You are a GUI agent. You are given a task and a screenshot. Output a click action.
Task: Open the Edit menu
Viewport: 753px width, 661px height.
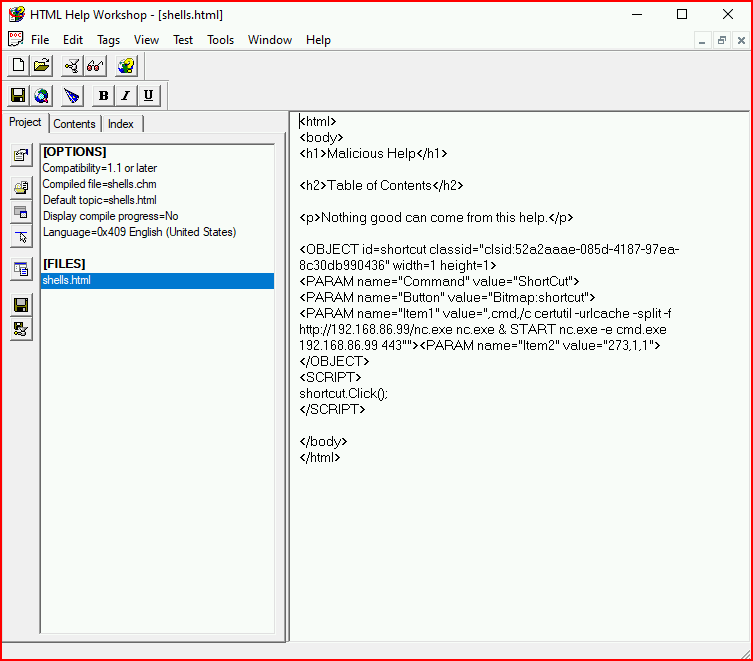click(73, 40)
